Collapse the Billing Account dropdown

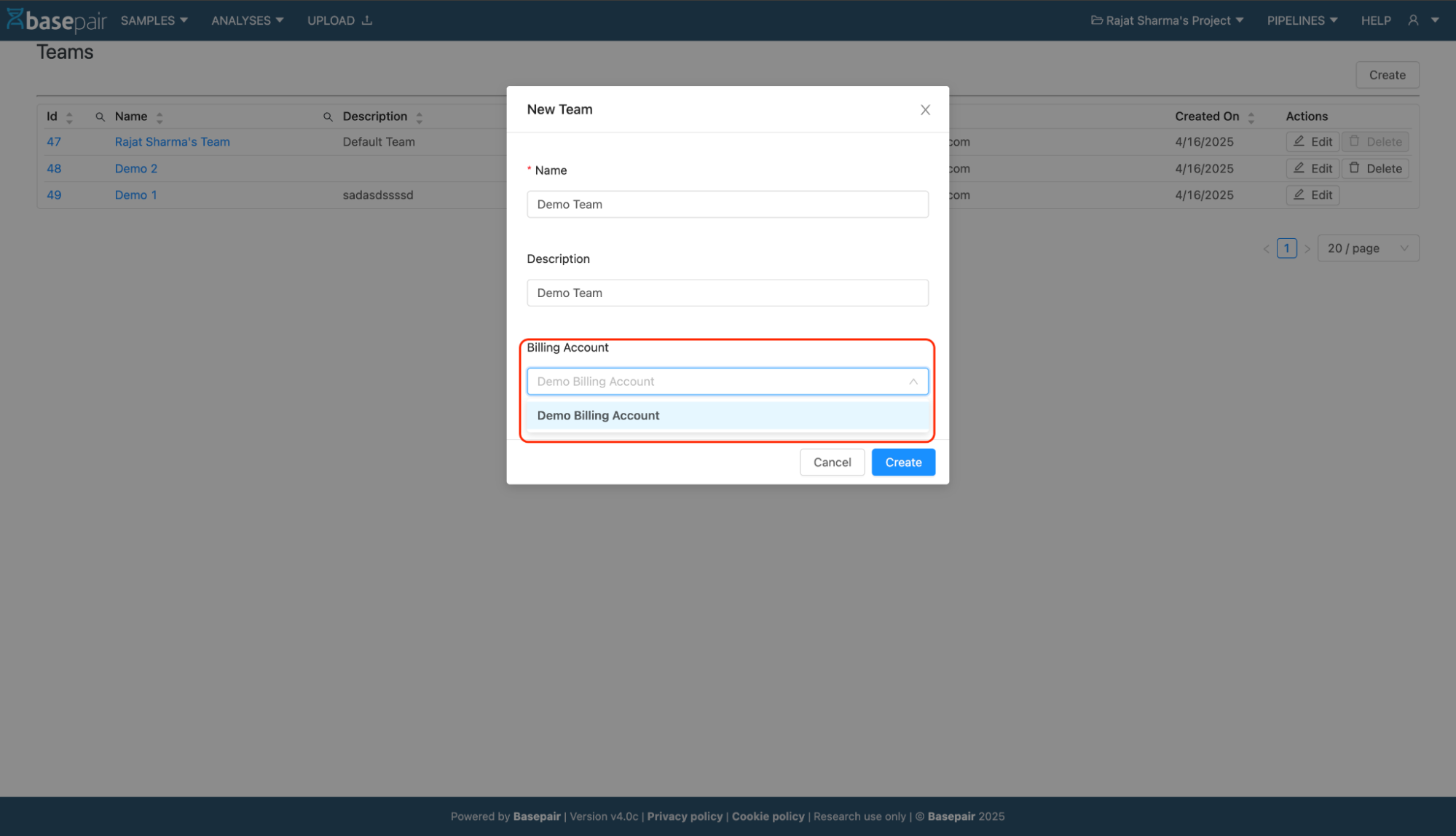point(913,382)
